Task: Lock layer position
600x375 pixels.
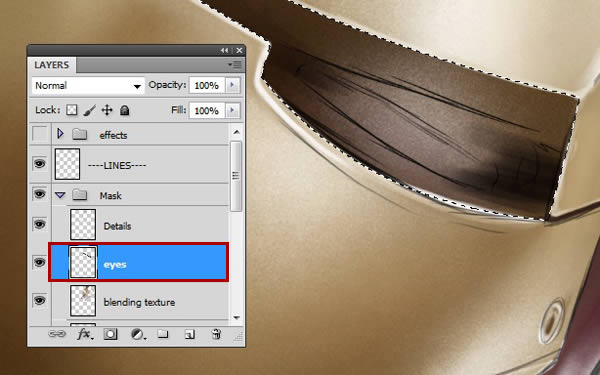Action: 107,110
